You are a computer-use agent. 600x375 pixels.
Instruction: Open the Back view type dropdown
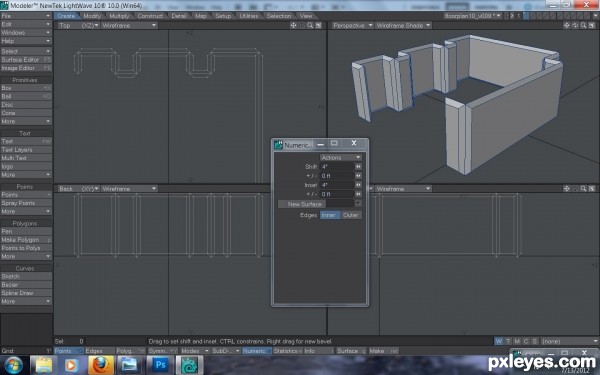[79, 189]
